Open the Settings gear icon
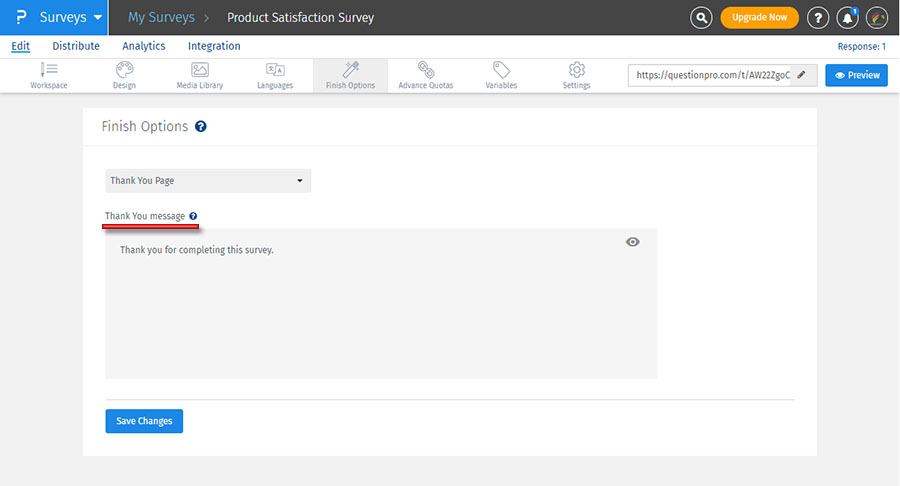 click(x=576, y=70)
